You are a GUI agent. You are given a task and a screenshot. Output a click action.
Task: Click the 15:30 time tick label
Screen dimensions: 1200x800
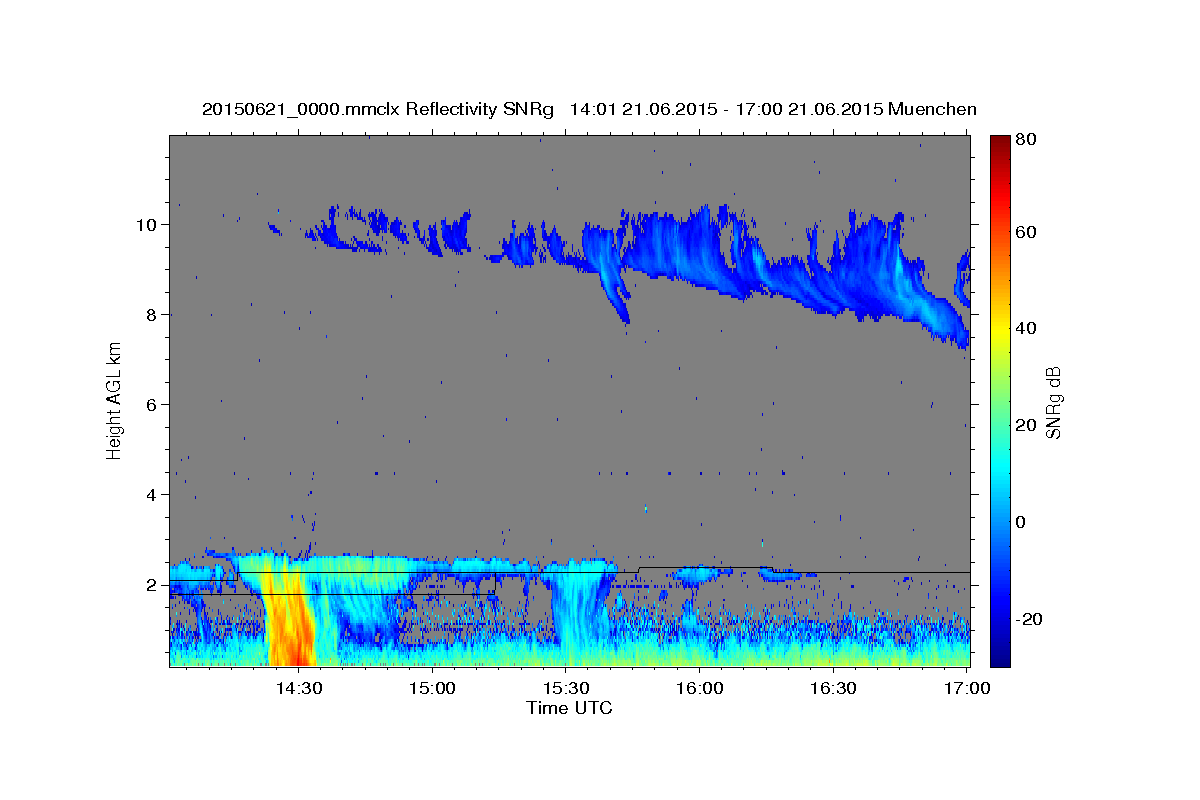point(566,688)
